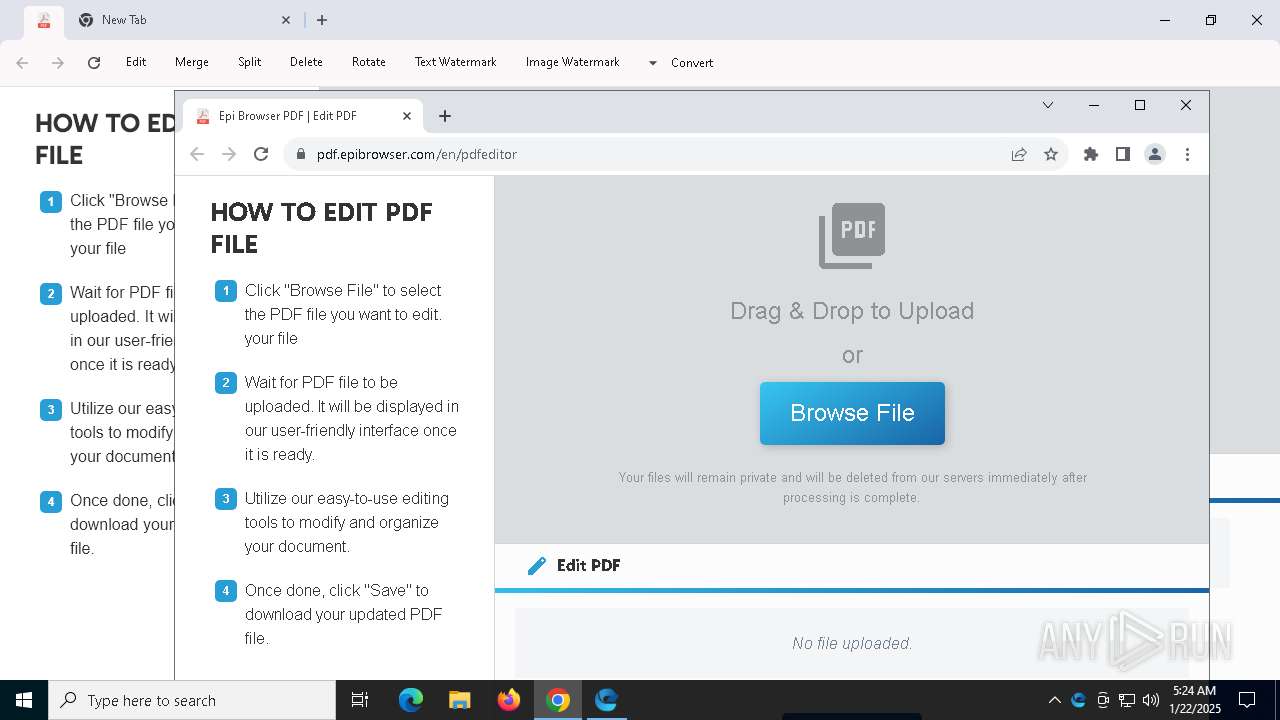Viewport: 1280px width, 720px height.
Task: Add new tab in front window
Action: 445,116
